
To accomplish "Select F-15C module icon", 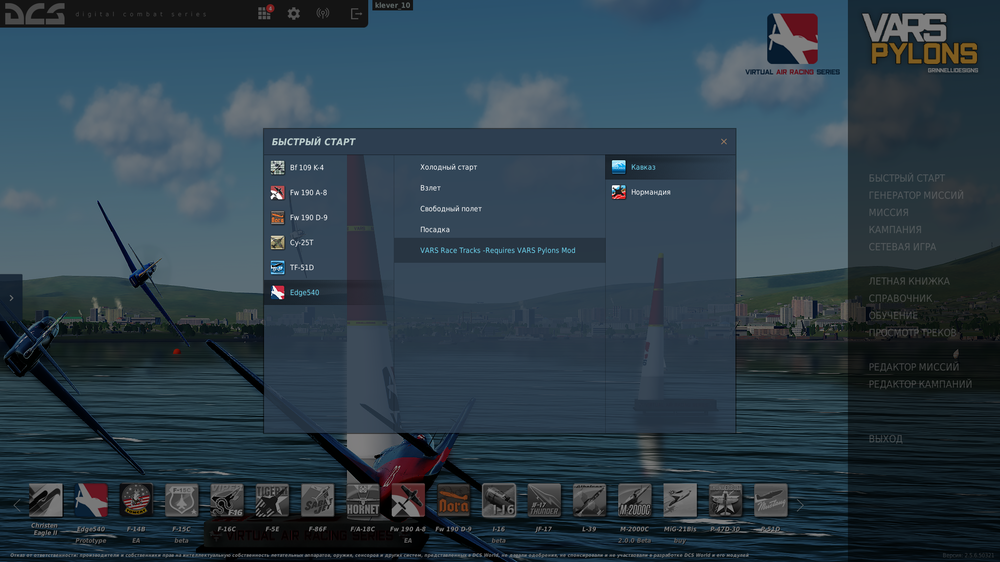I will point(181,500).
